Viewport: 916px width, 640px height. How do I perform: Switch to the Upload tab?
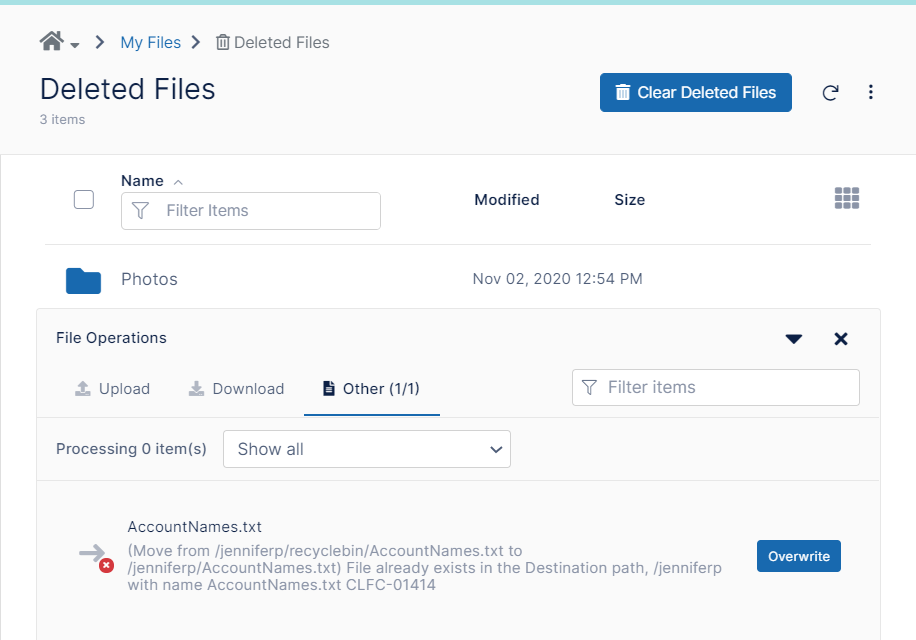click(113, 389)
